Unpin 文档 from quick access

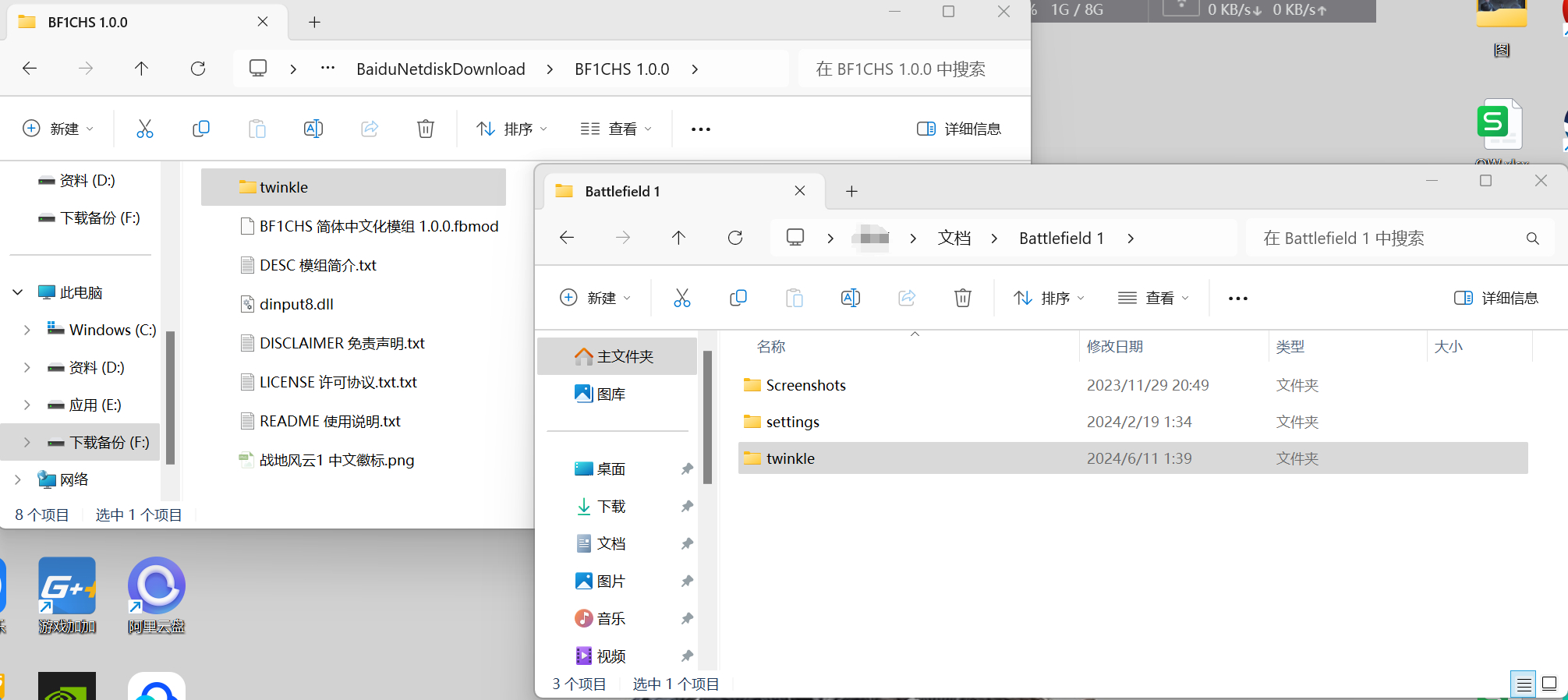[687, 544]
